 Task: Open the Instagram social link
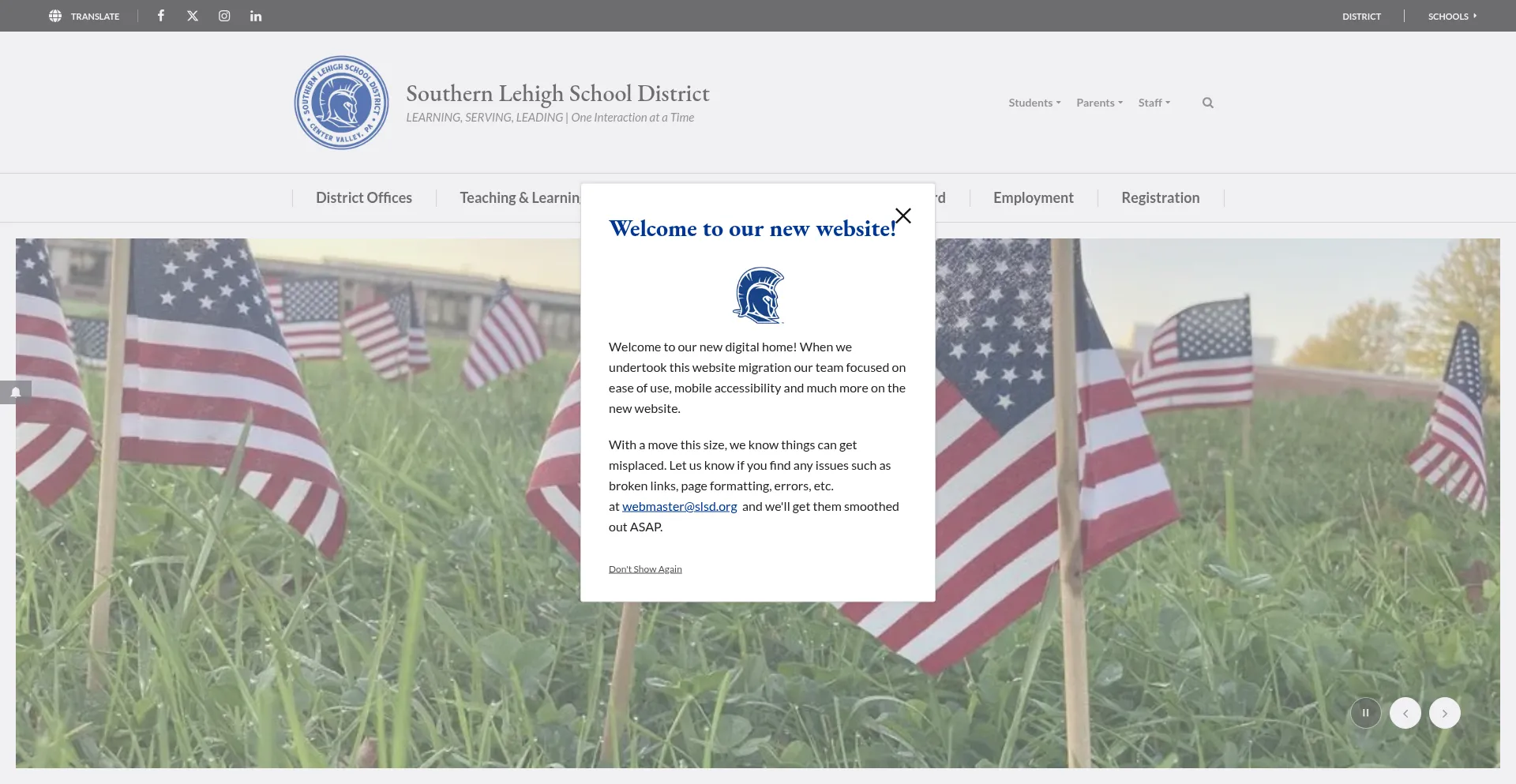(224, 16)
